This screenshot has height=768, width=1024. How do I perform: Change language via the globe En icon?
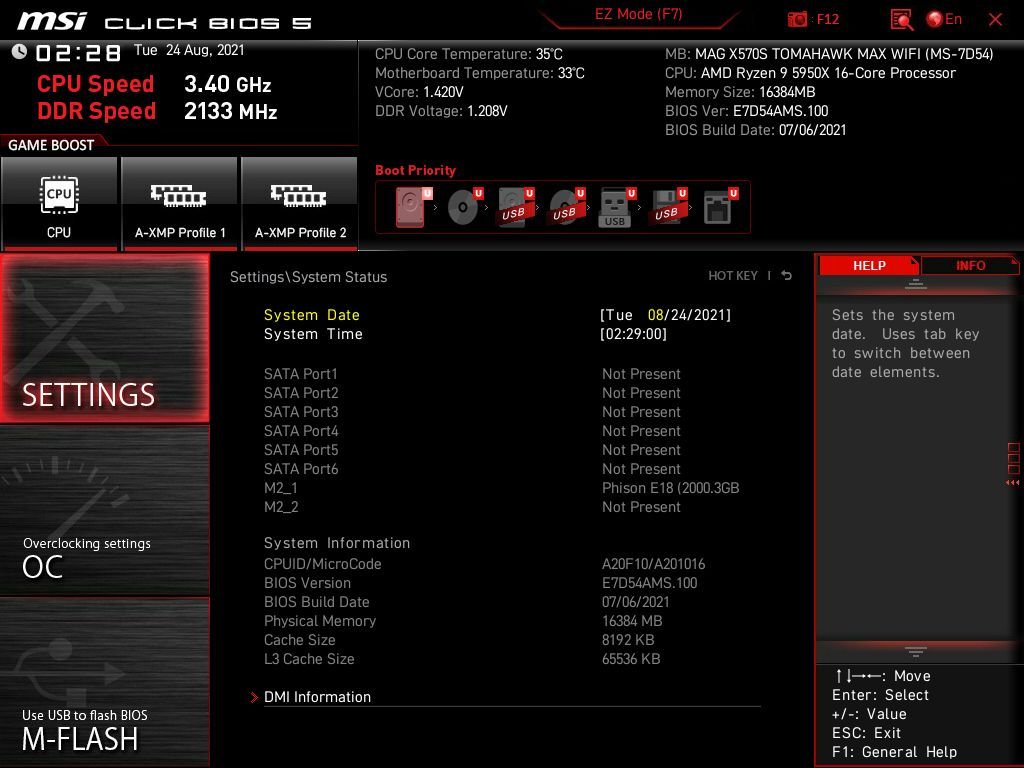(x=944, y=19)
